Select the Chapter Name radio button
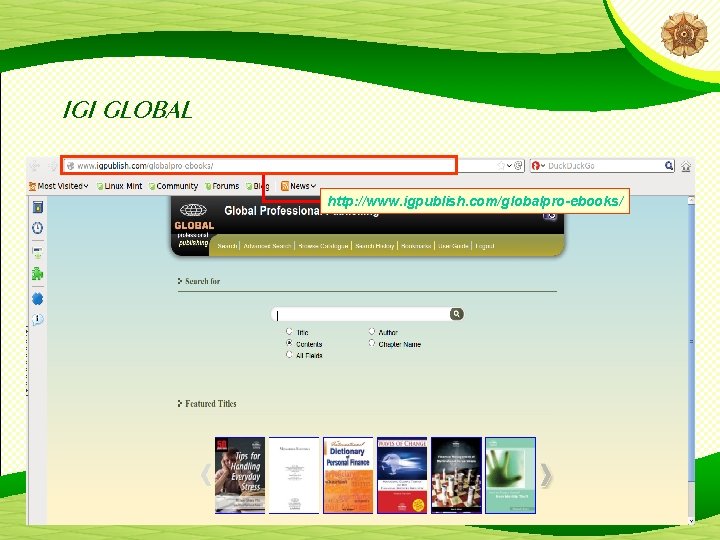This screenshot has width=720, height=540. click(x=372, y=343)
